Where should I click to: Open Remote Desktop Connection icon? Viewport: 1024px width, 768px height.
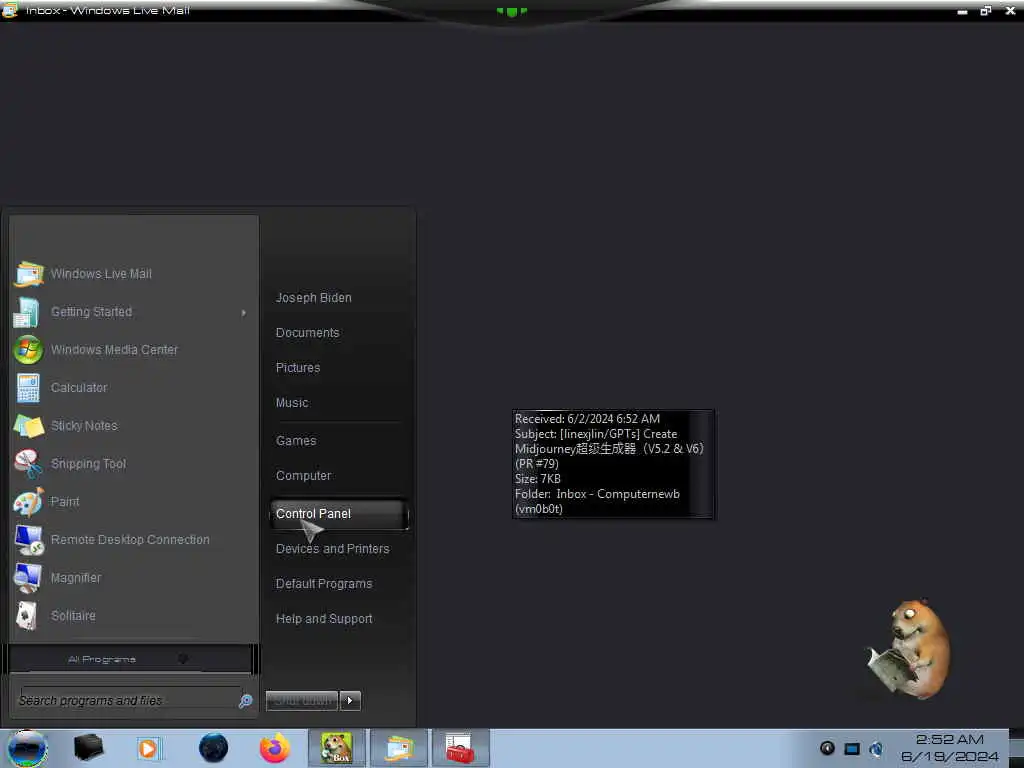[28, 540]
